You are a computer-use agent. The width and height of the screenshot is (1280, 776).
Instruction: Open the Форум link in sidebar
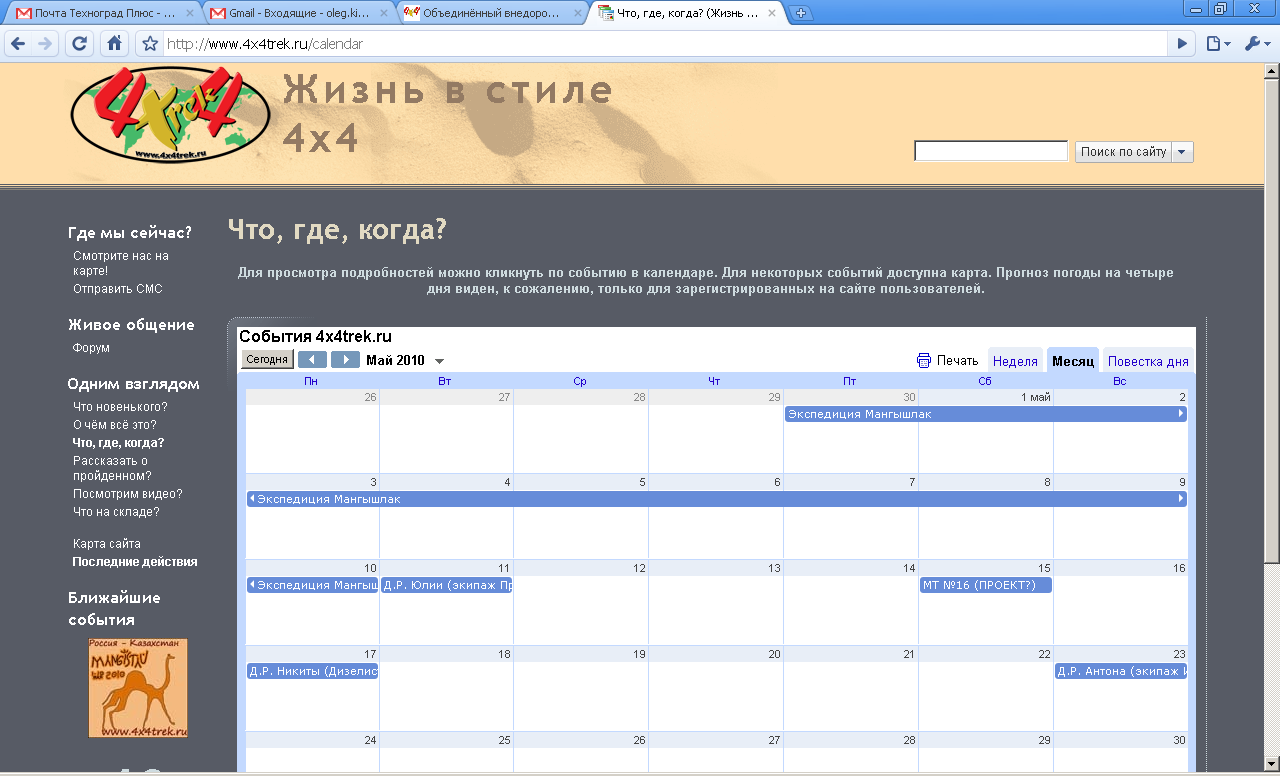[91, 348]
